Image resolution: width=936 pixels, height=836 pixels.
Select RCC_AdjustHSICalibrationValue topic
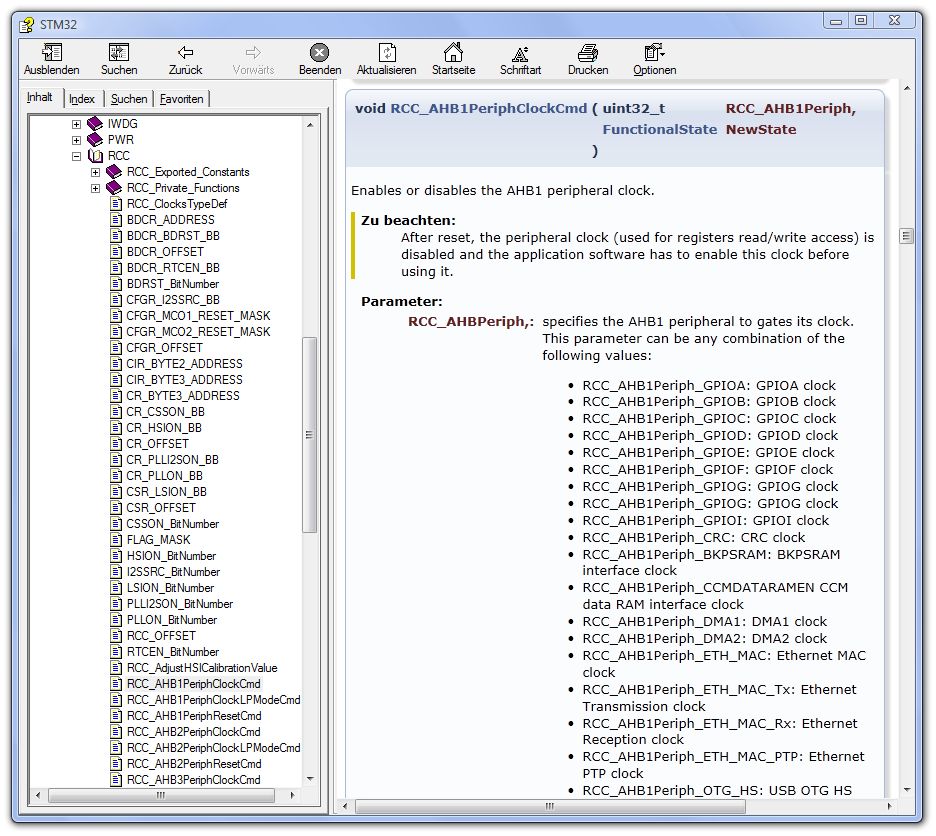pos(202,668)
